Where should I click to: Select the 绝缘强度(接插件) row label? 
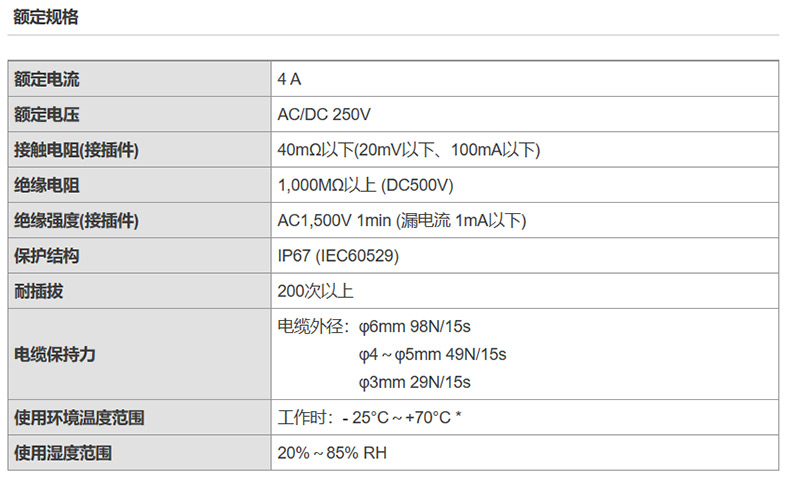(76, 221)
